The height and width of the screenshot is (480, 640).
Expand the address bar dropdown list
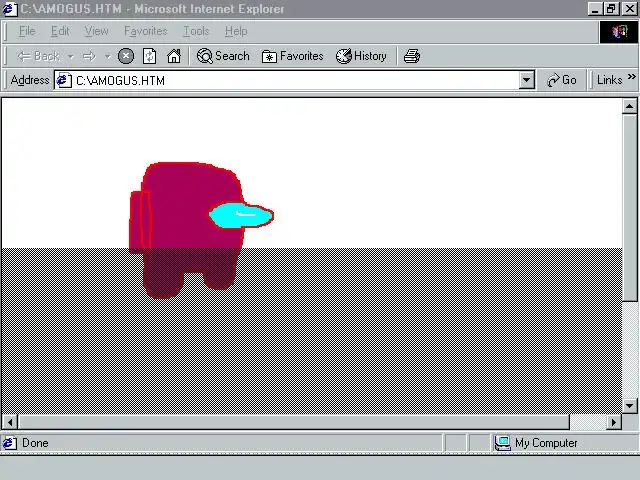pos(527,80)
